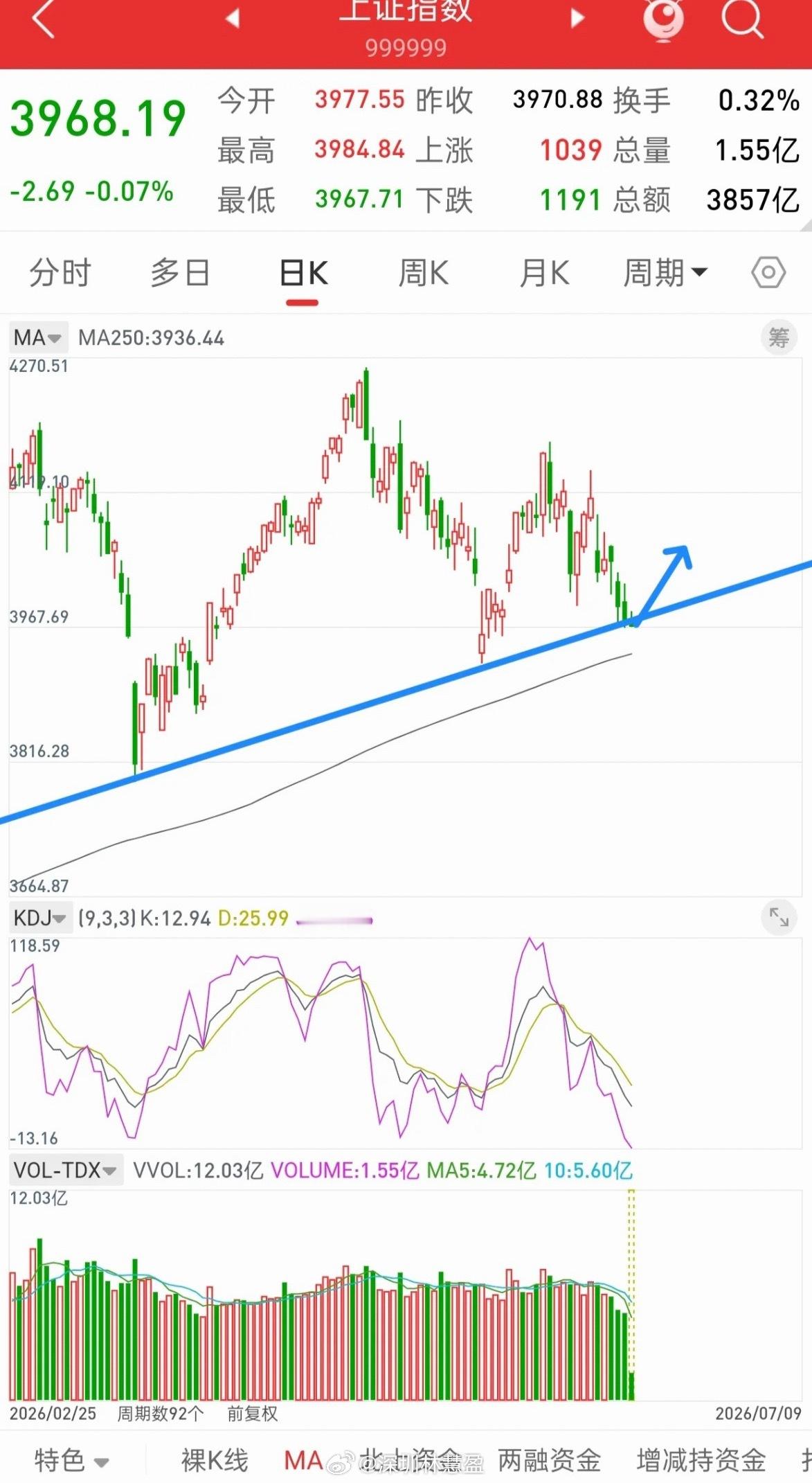Open the 周期 period dropdown
812x1483 pixels.
tap(666, 273)
